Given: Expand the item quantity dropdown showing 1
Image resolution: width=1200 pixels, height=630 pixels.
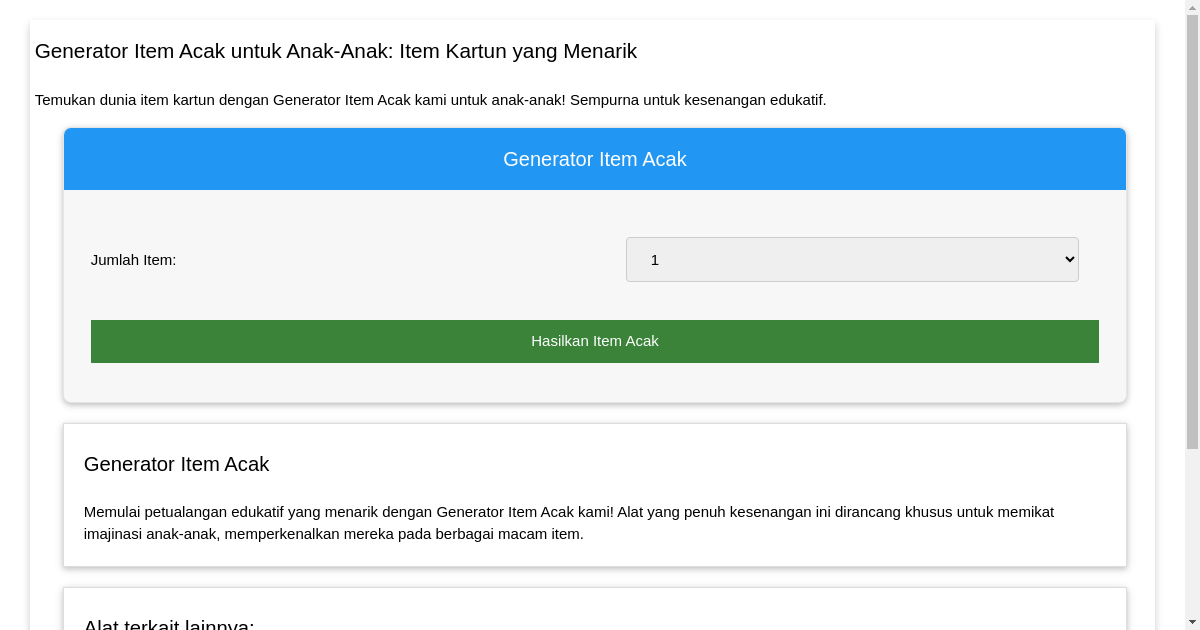Looking at the screenshot, I should [852, 259].
